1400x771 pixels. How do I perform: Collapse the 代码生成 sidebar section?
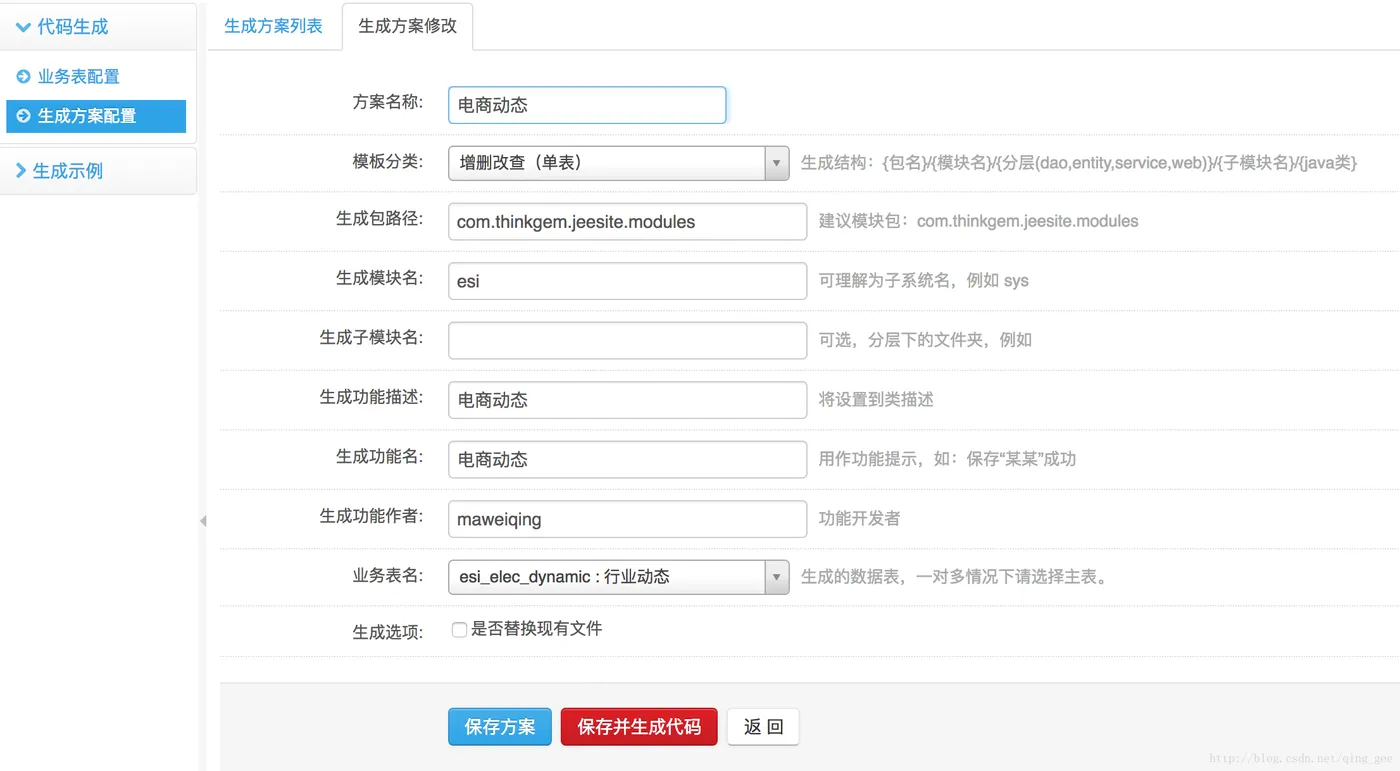click(22, 27)
